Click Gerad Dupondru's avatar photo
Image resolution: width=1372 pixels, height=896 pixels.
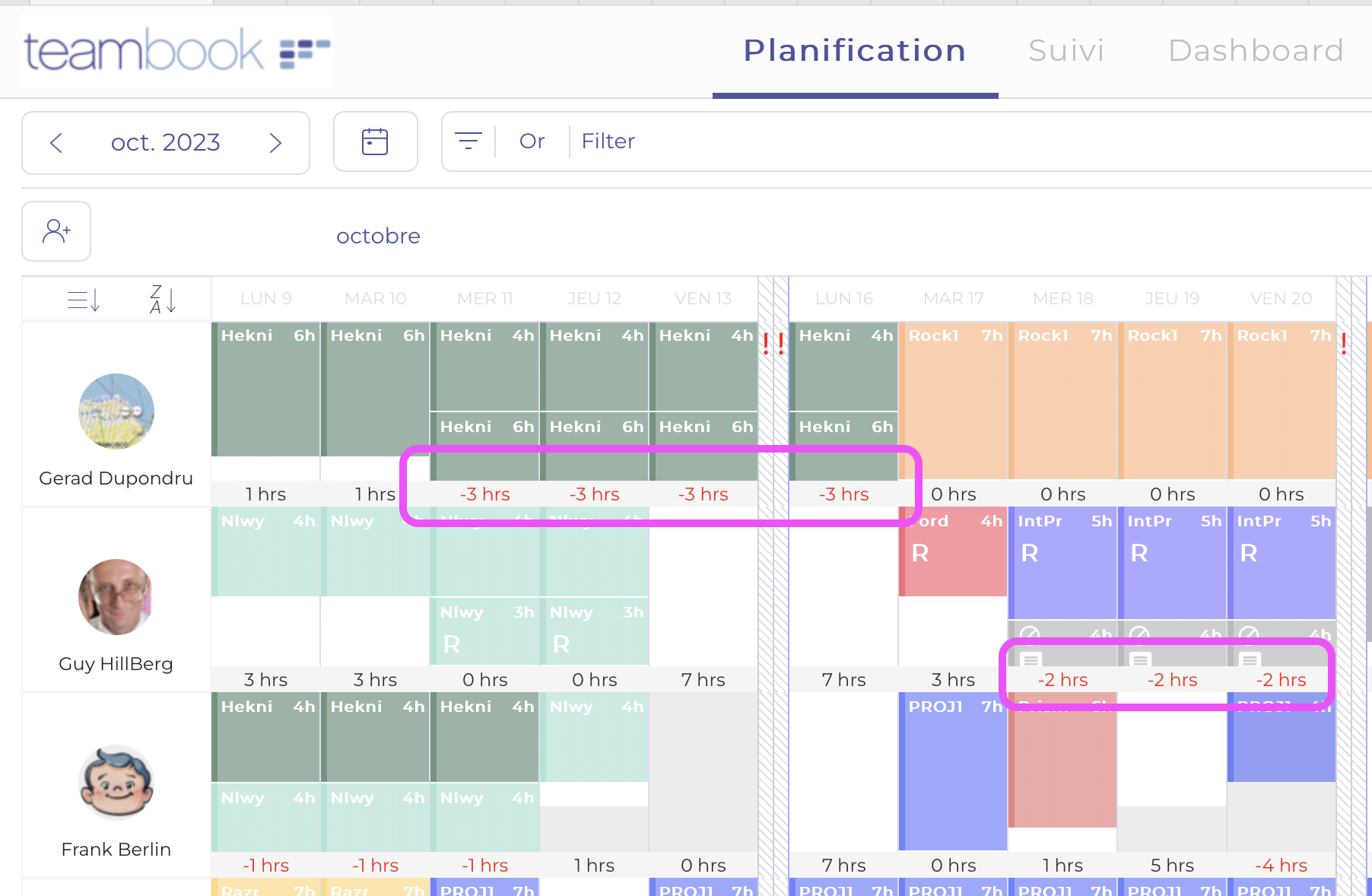click(x=116, y=411)
